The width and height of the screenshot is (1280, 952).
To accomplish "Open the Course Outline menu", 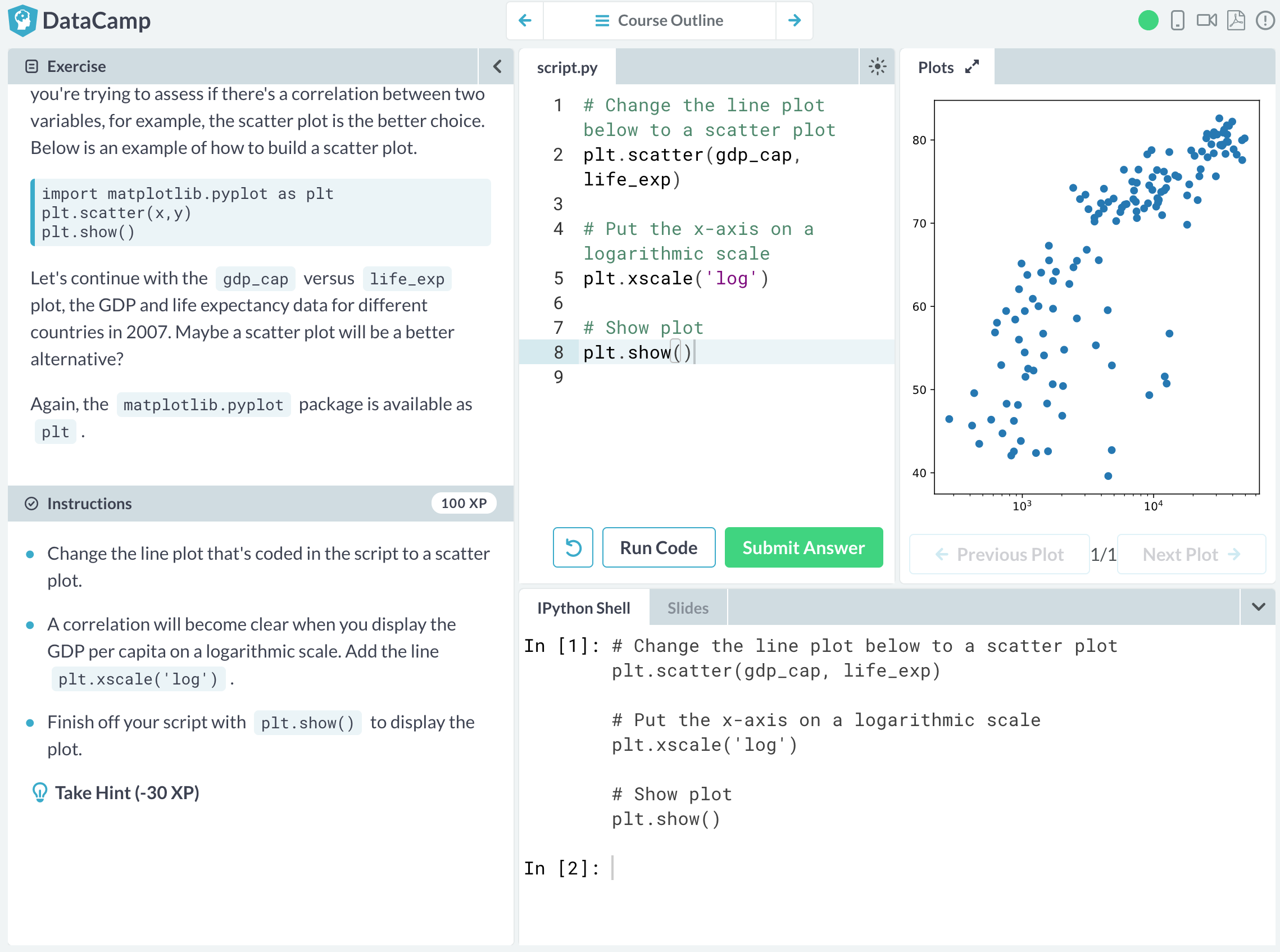I will pyautogui.click(x=659, y=21).
